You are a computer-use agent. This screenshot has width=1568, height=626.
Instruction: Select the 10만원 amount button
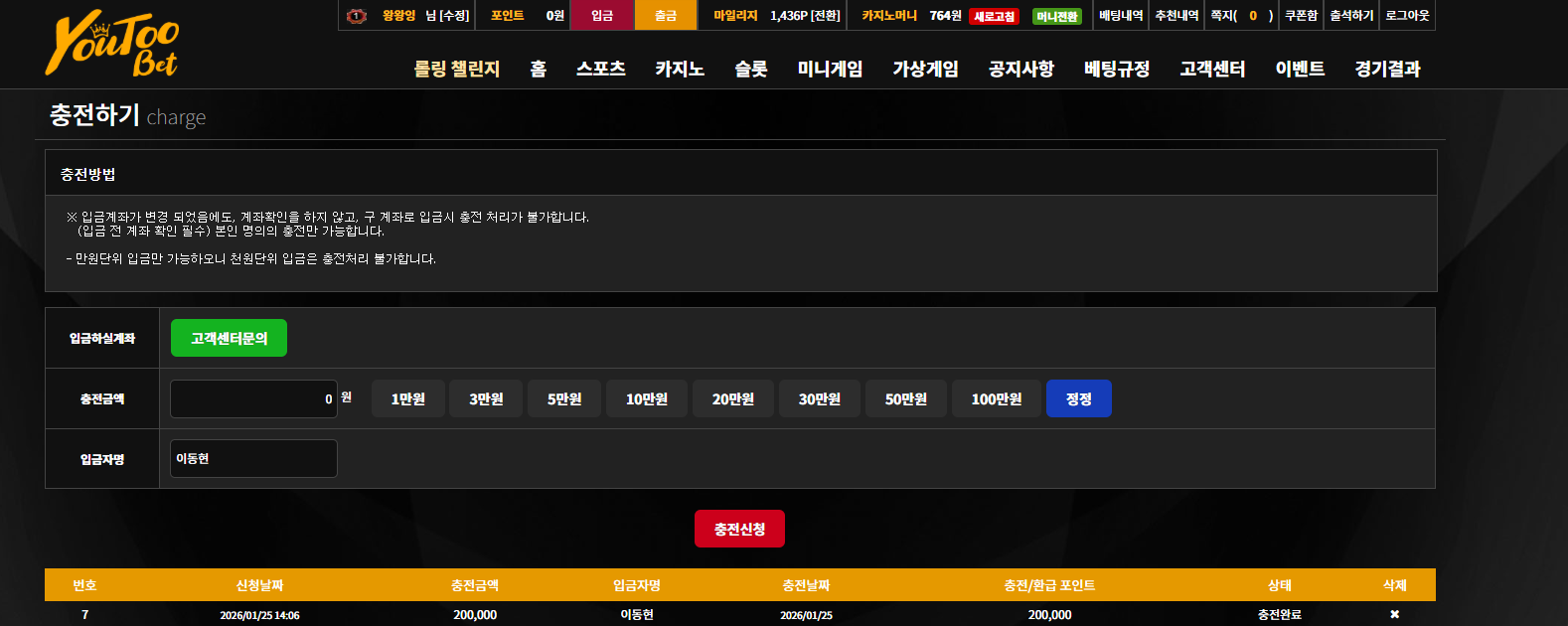click(647, 398)
